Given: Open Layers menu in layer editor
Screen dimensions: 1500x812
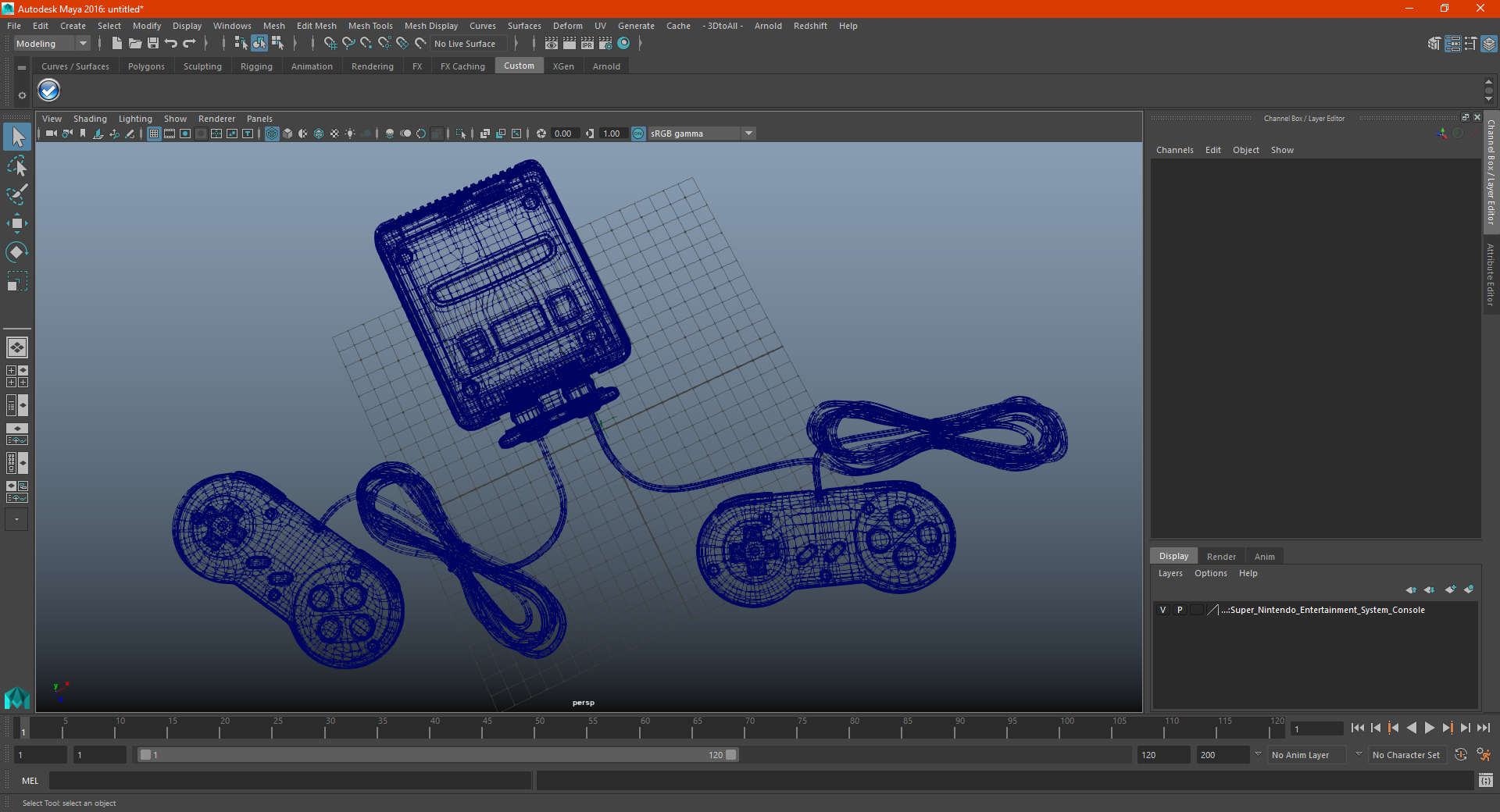Looking at the screenshot, I should (1170, 573).
